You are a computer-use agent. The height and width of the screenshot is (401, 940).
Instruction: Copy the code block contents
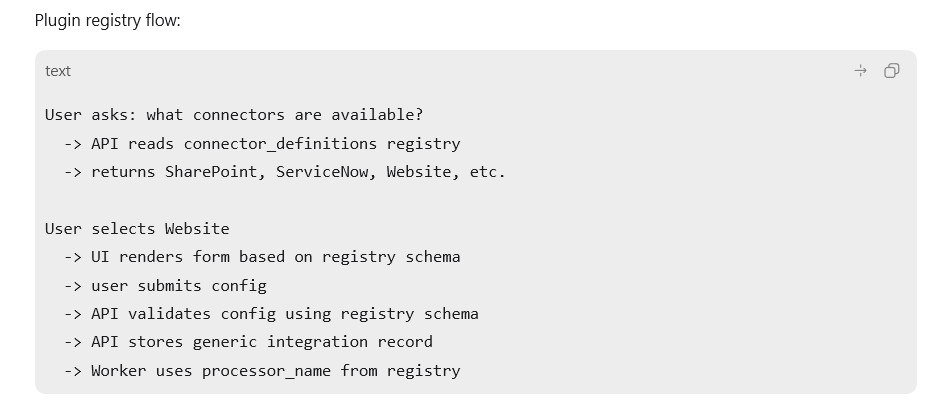coord(891,71)
